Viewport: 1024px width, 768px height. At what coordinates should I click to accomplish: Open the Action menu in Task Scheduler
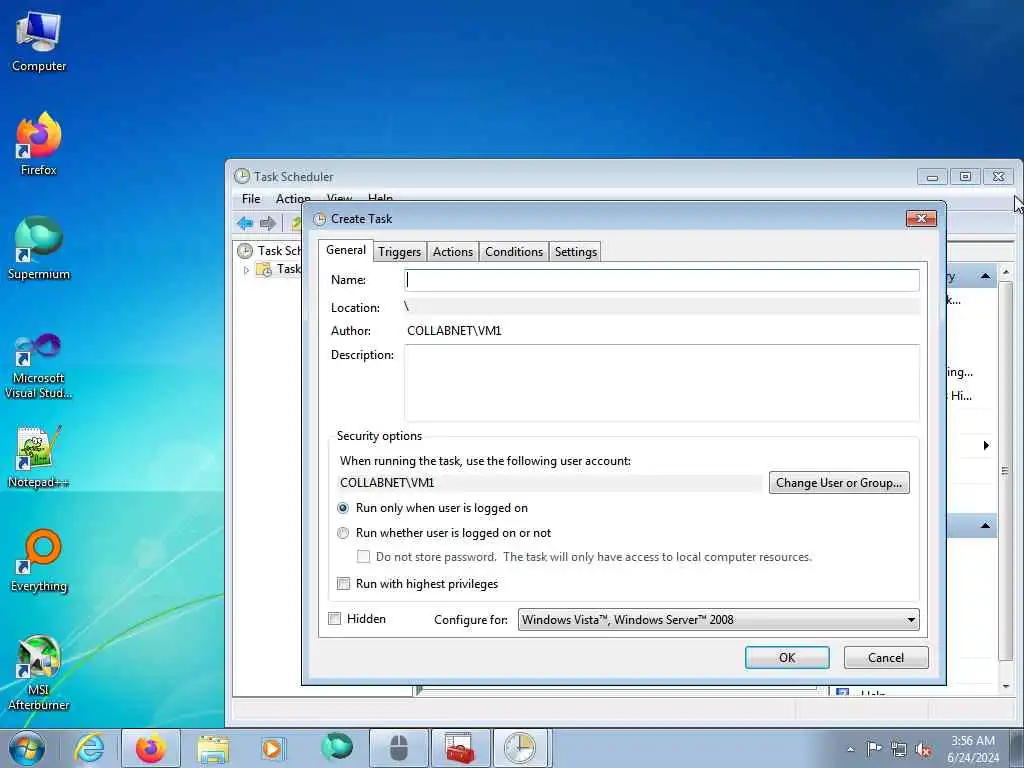pos(293,199)
